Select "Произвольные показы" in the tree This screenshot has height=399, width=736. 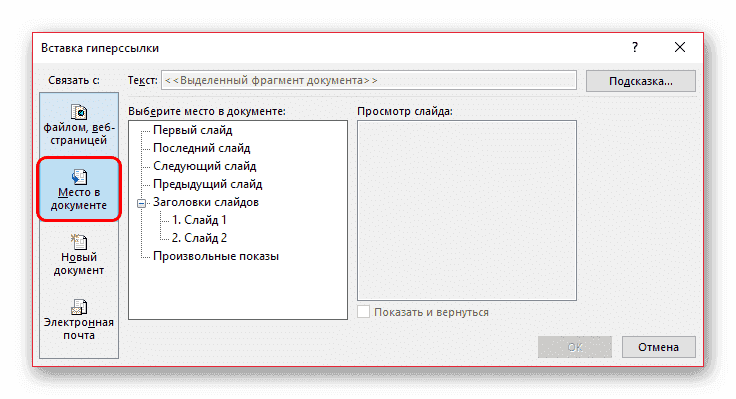pos(216,256)
